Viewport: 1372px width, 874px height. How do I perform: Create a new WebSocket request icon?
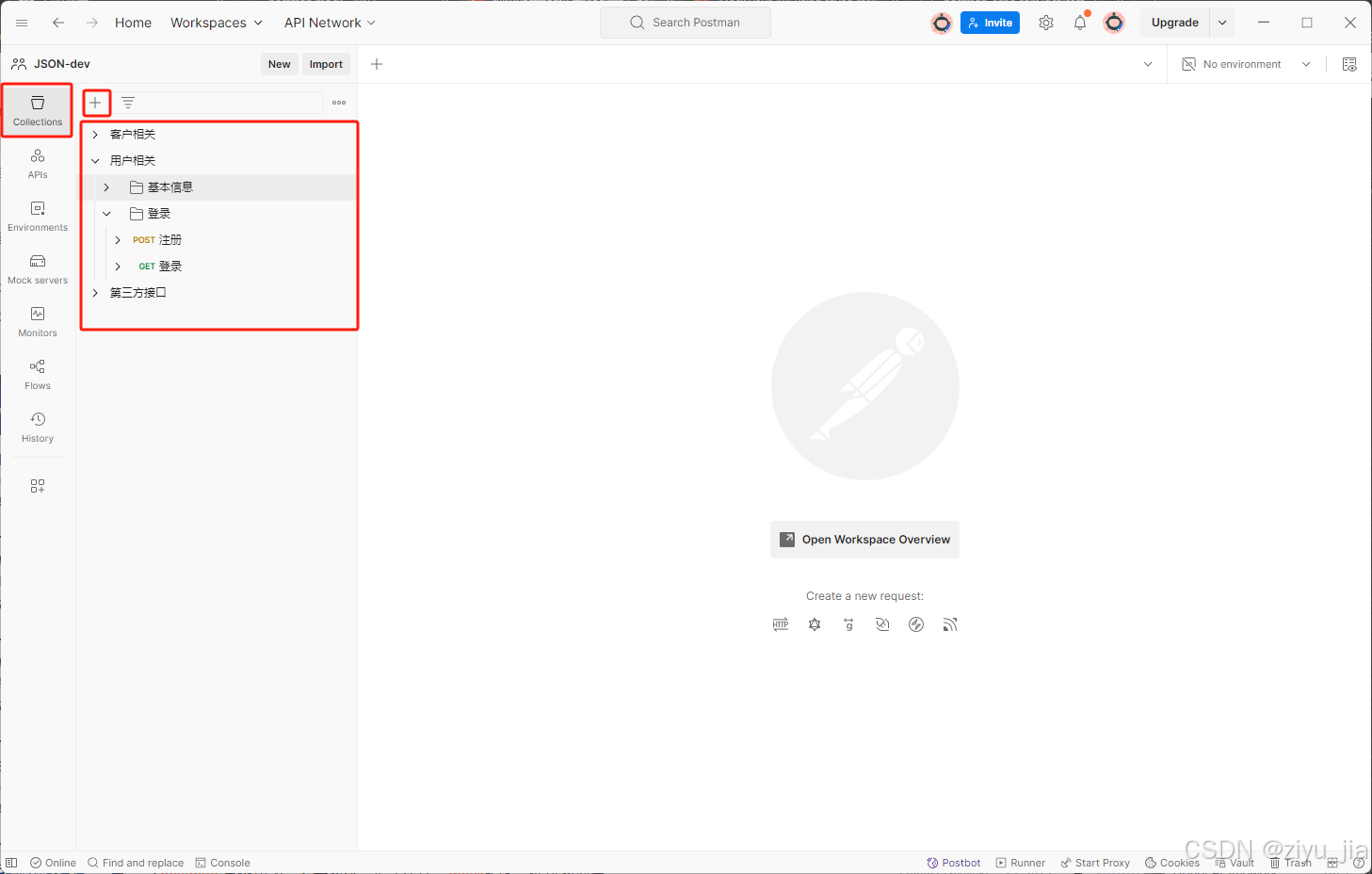tap(882, 624)
